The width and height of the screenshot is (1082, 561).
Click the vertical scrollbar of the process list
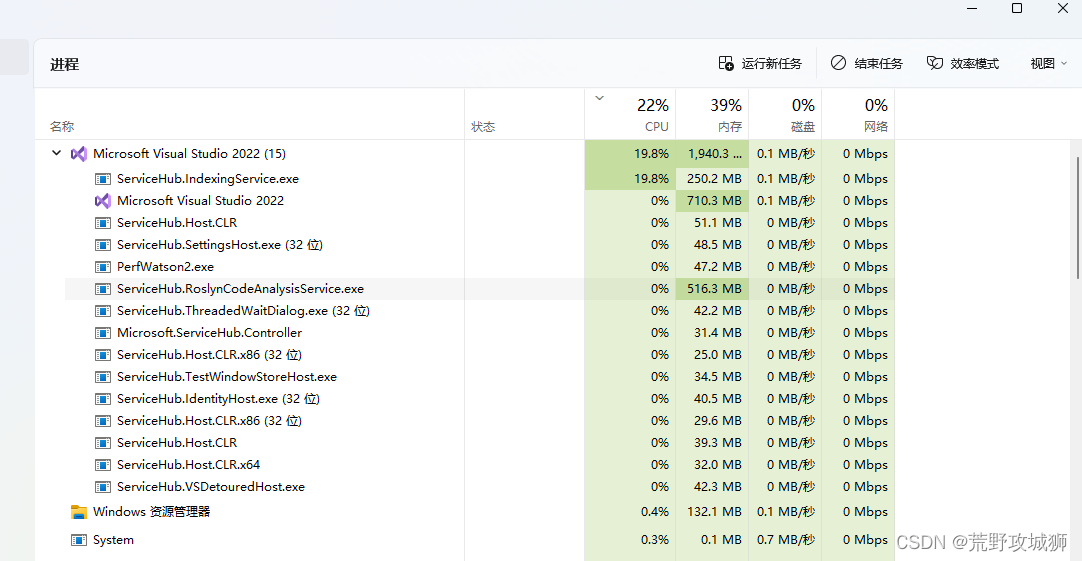(x=1078, y=218)
